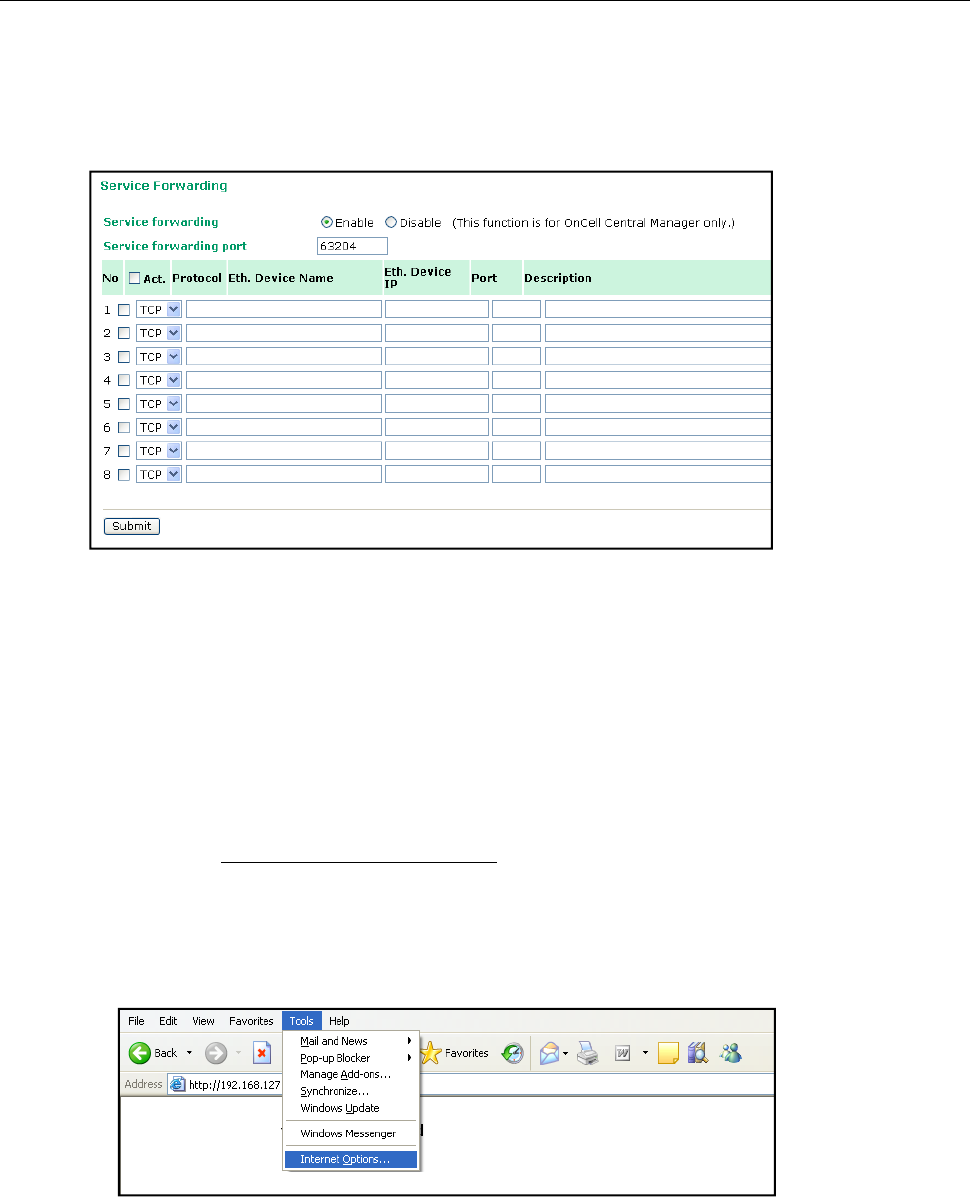Check the Act. box for row 6
This screenshot has height=1197, width=970.
124,428
